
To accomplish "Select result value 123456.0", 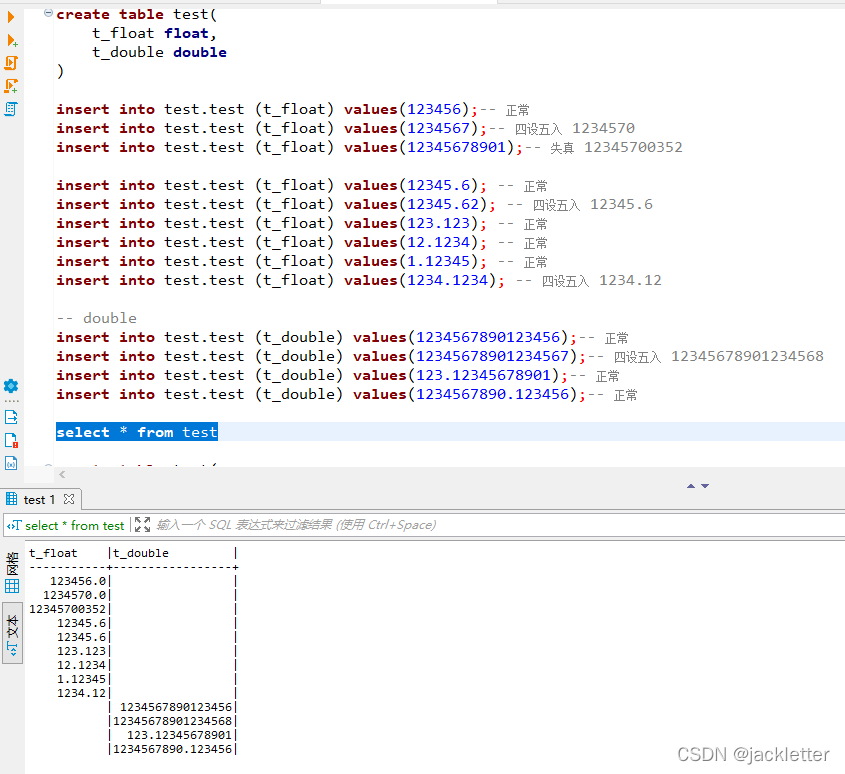I will [78, 581].
